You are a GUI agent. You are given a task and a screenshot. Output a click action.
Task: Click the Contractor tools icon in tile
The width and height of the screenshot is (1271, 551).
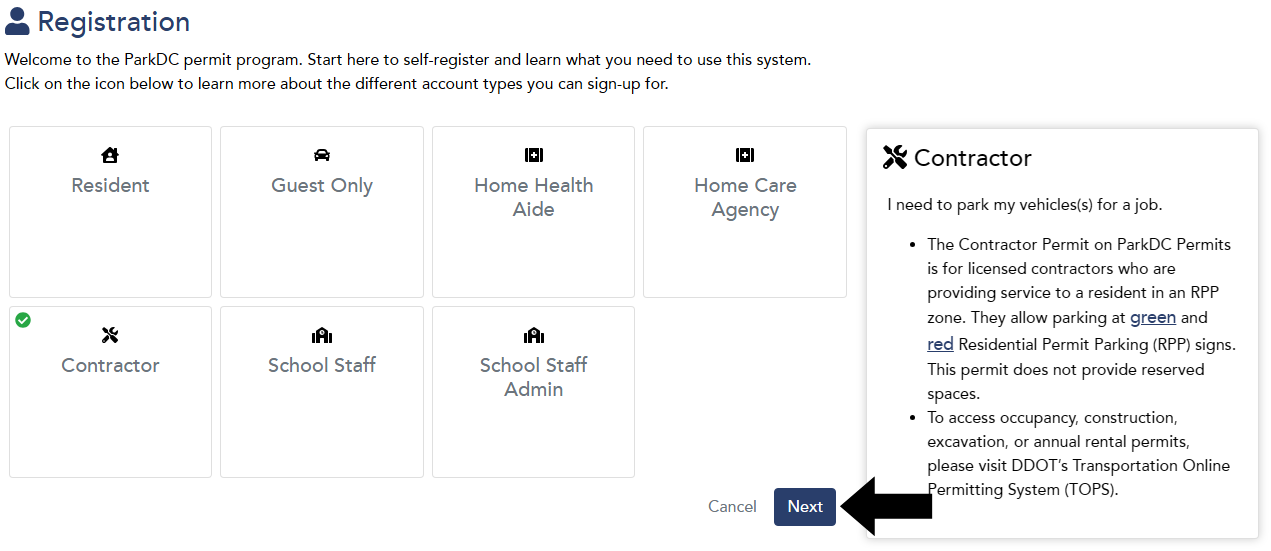110,335
